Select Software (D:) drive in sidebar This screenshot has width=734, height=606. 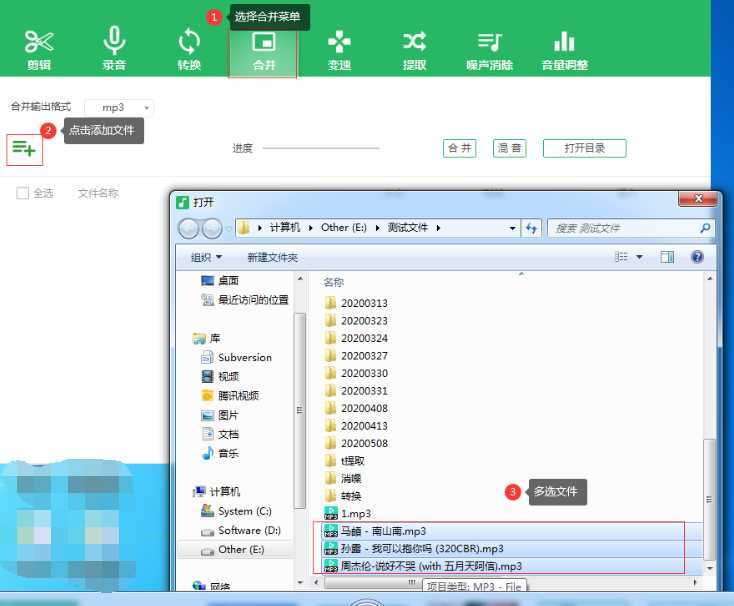[x=249, y=530]
